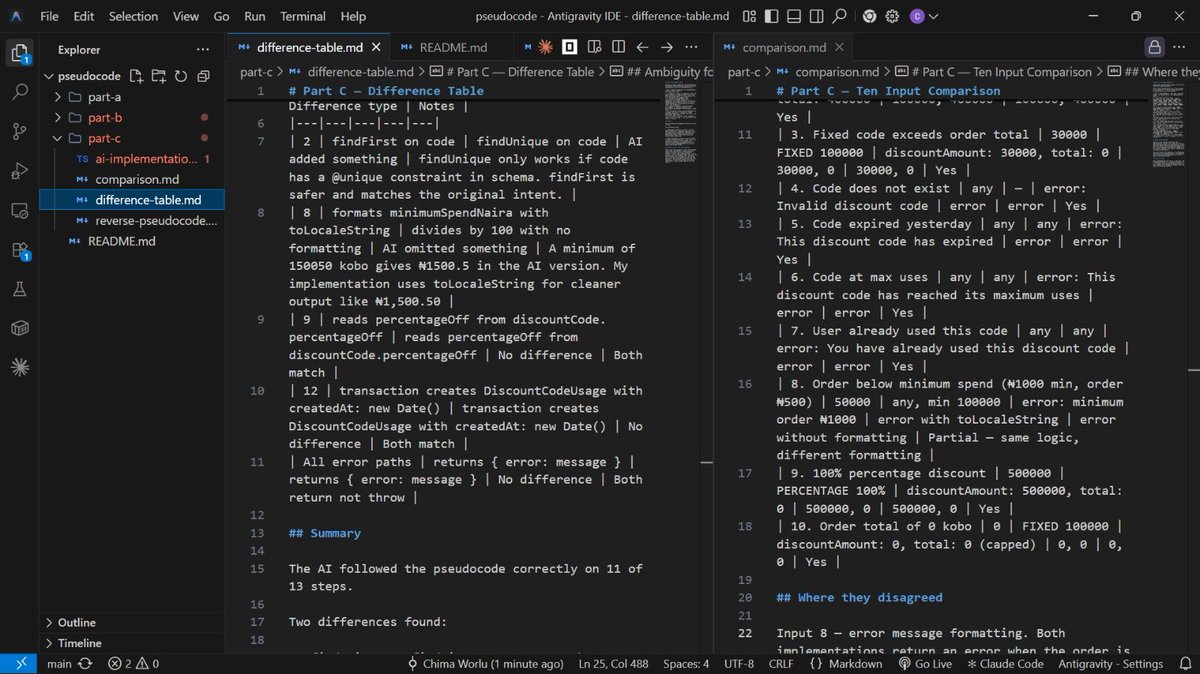Open the Run and Debug view
This screenshot has height=674, width=1200.
pyautogui.click(x=20, y=171)
